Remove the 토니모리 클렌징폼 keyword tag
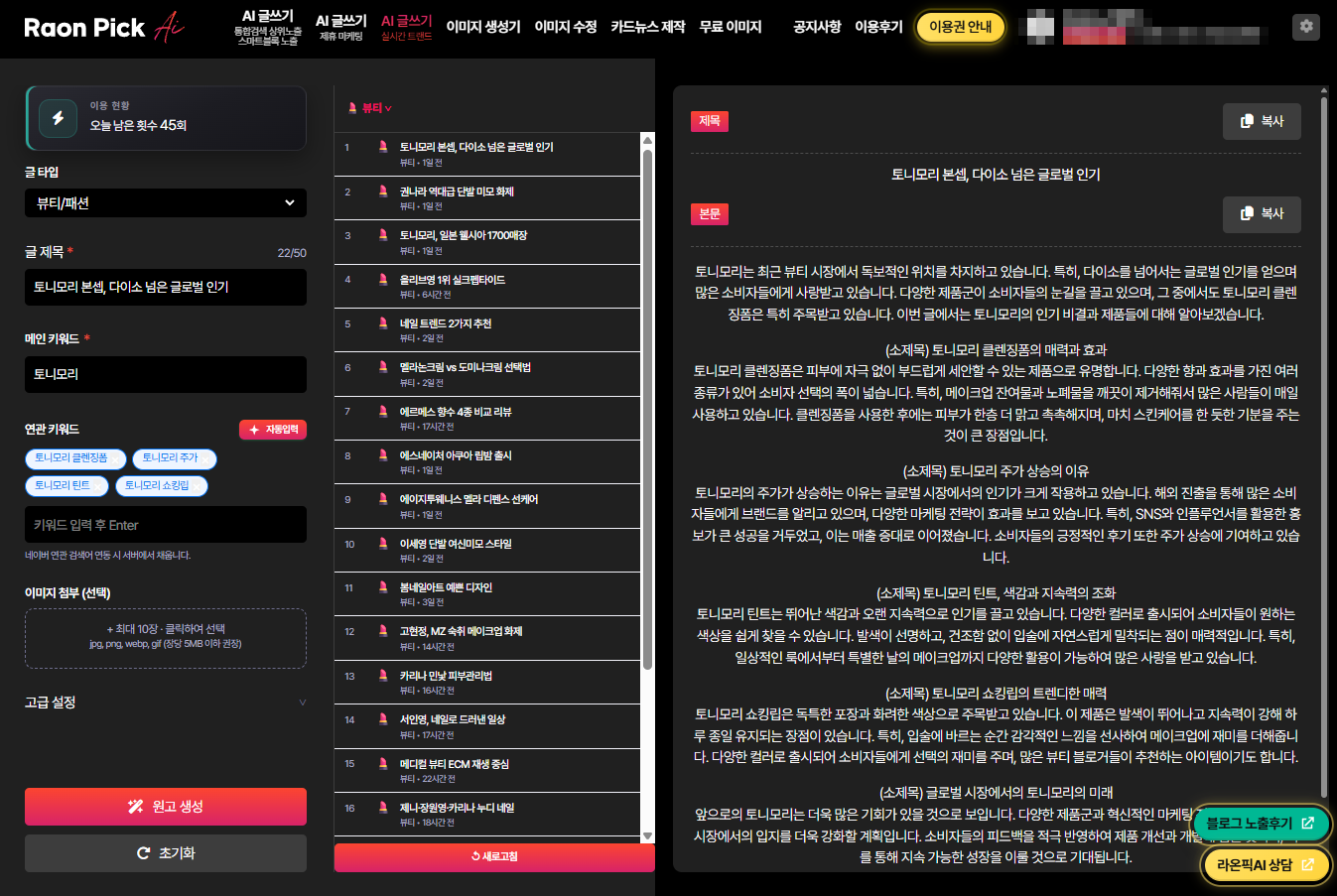Viewport: 1337px width, 896px height. (x=117, y=458)
